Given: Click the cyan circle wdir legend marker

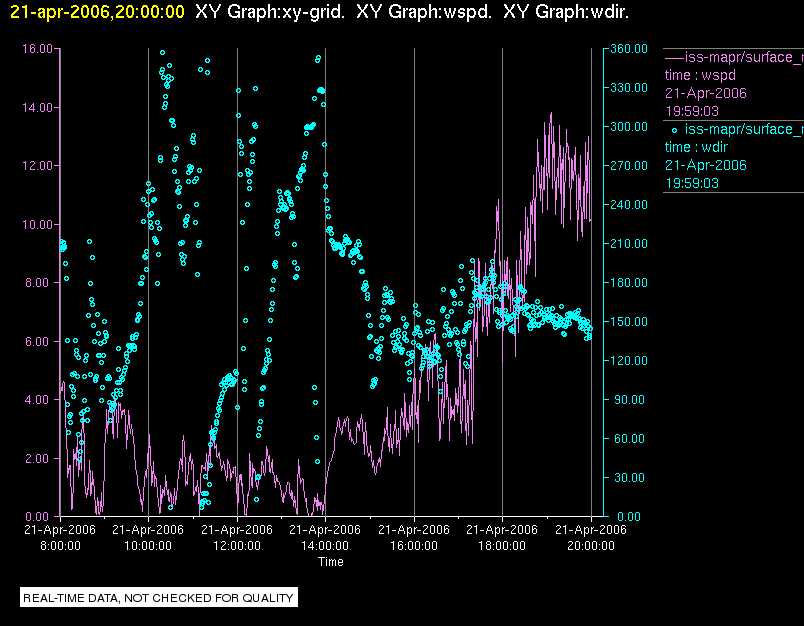Looking at the screenshot, I should [674, 130].
